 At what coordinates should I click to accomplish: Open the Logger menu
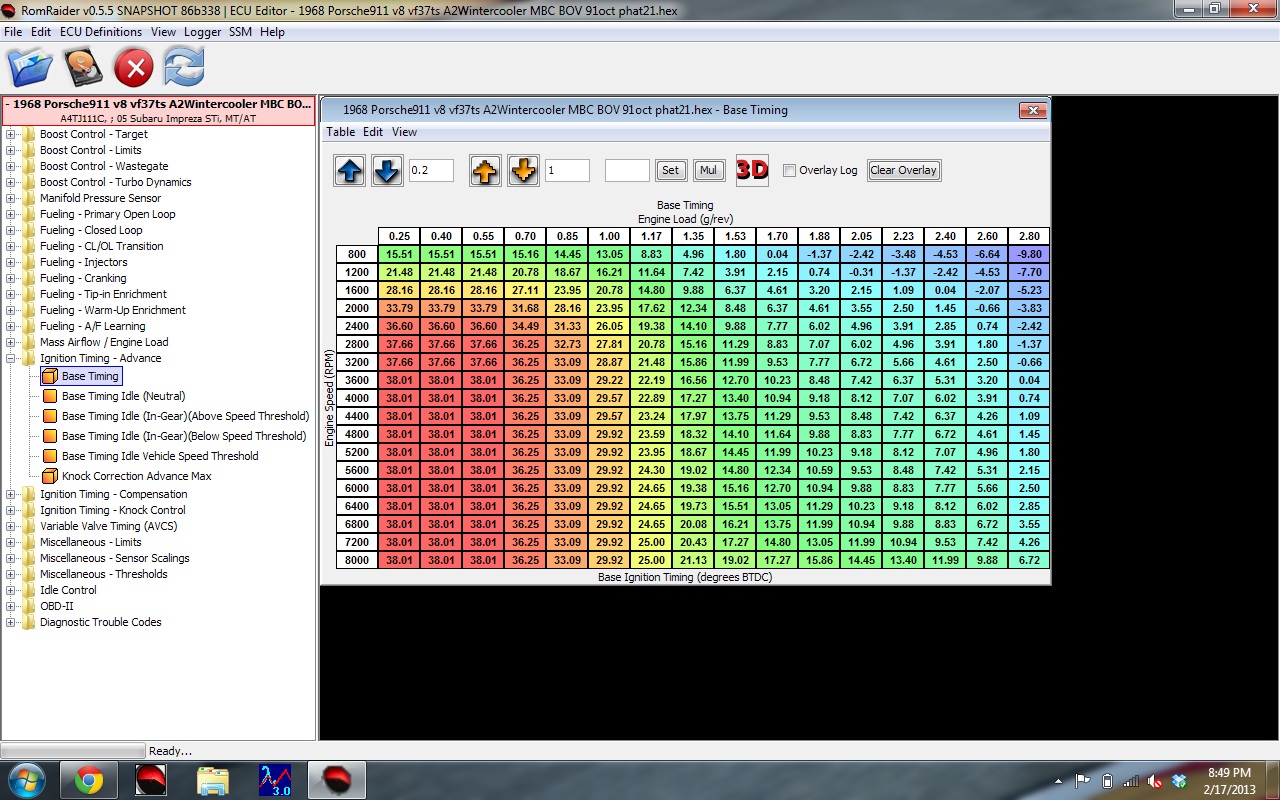[x=203, y=32]
